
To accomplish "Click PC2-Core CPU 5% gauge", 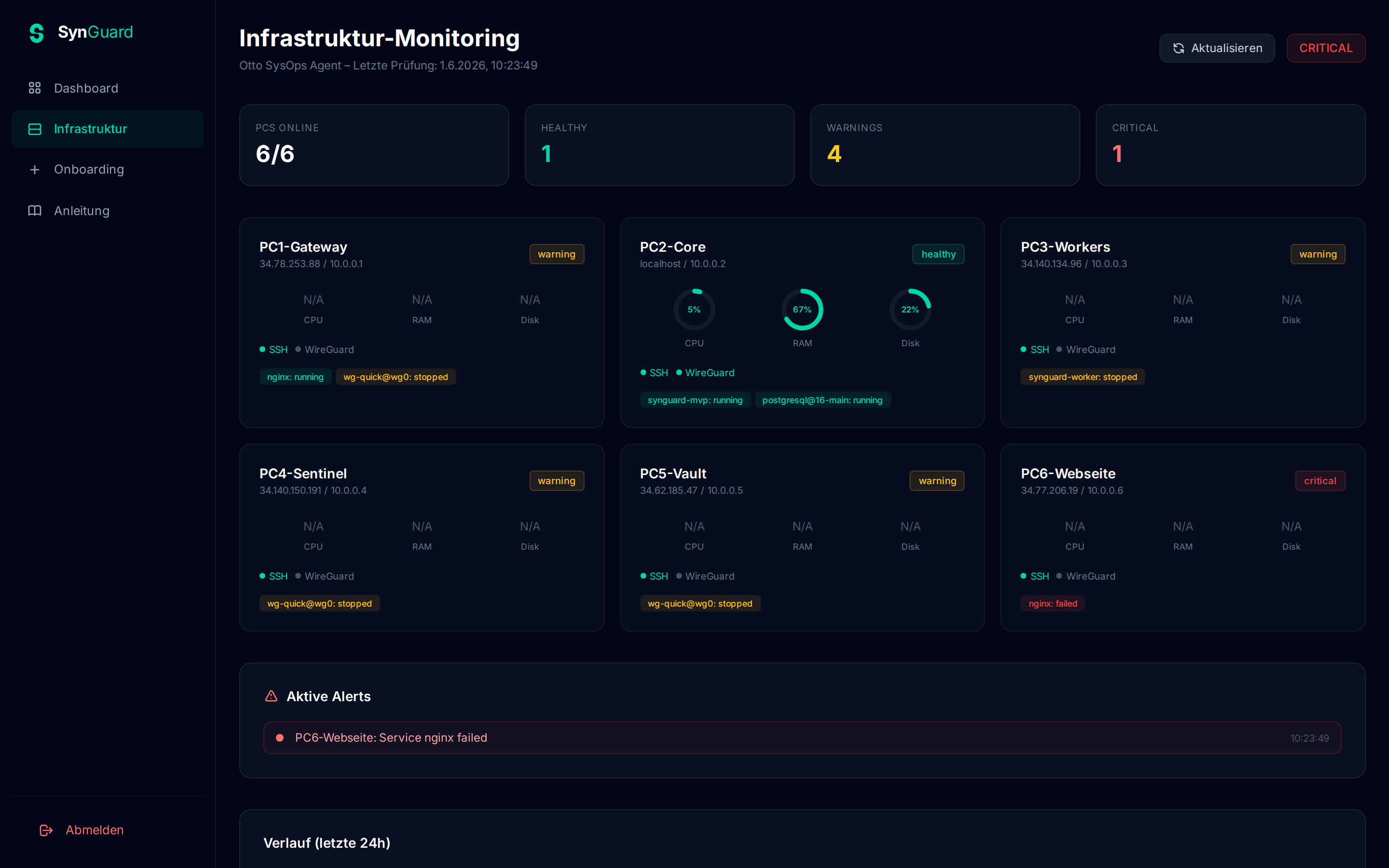I will pos(694,310).
